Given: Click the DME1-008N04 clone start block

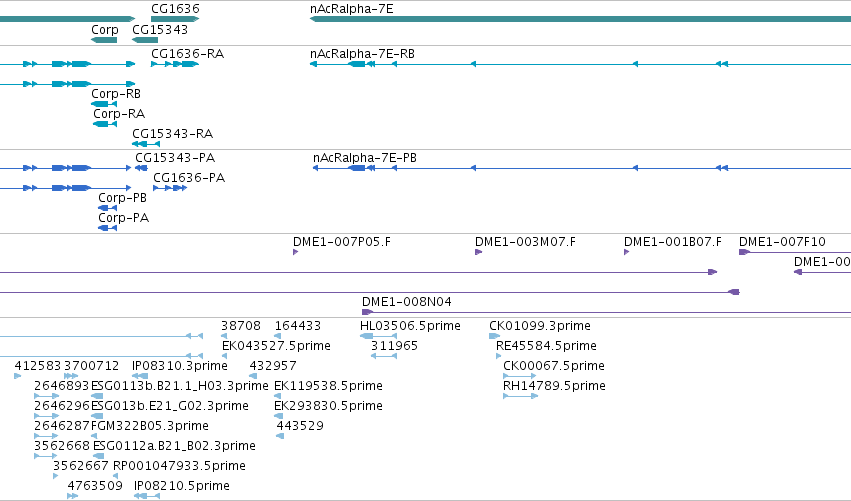Looking at the screenshot, I should point(367,312).
